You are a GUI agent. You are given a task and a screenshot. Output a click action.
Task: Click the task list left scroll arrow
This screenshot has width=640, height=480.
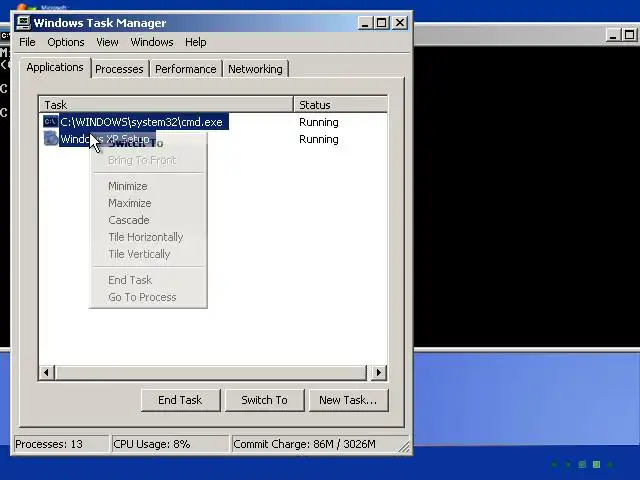point(47,372)
